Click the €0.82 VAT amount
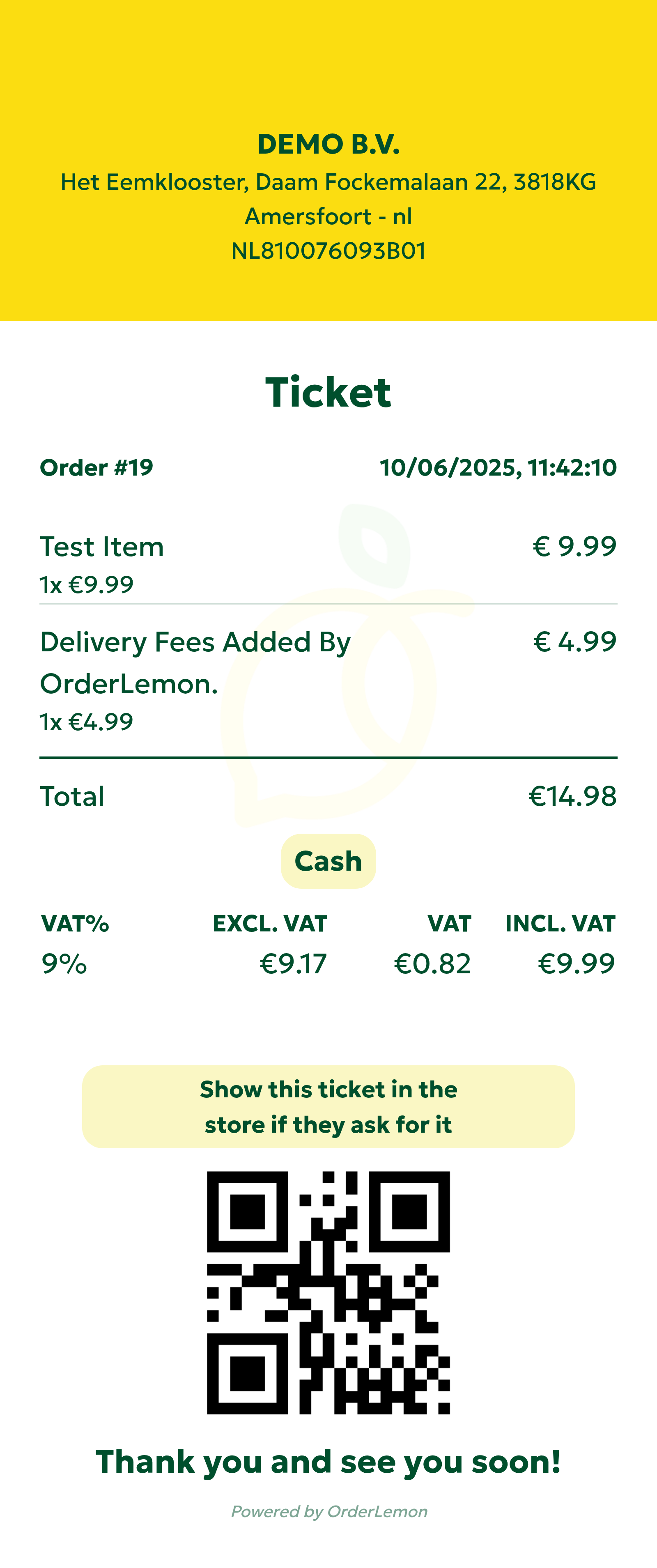The image size is (657, 1568). pyautogui.click(x=432, y=963)
